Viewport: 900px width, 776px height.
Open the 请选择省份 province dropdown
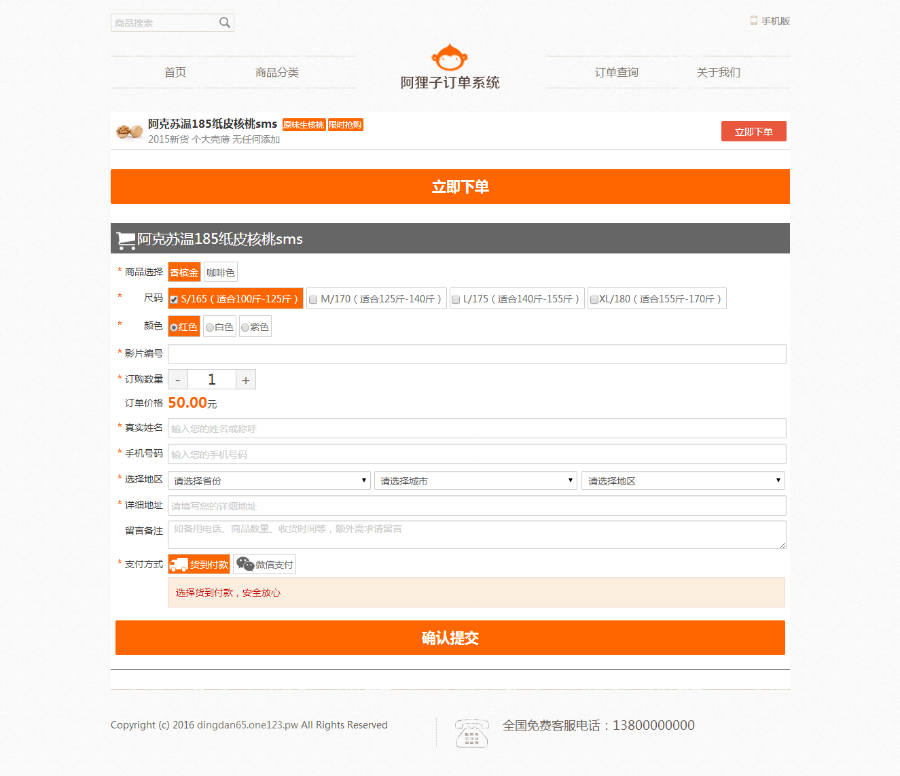270,480
